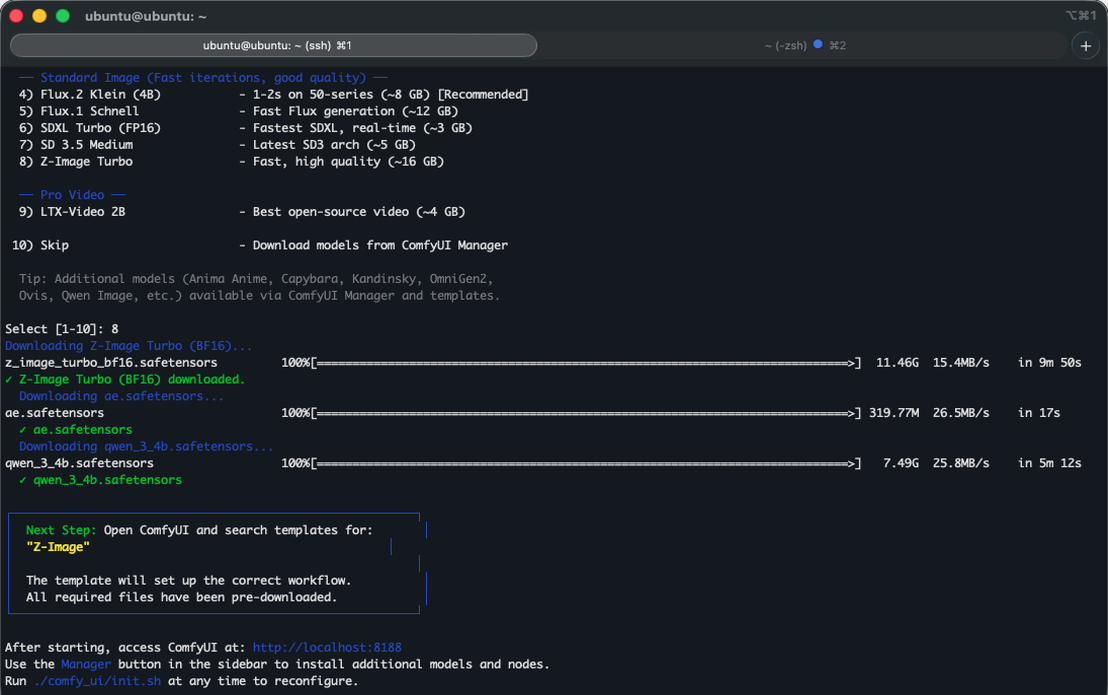Click the Select [1-10]: 8 prompt line
Image resolution: width=1108 pixels, height=695 pixels.
pos(61,329)
